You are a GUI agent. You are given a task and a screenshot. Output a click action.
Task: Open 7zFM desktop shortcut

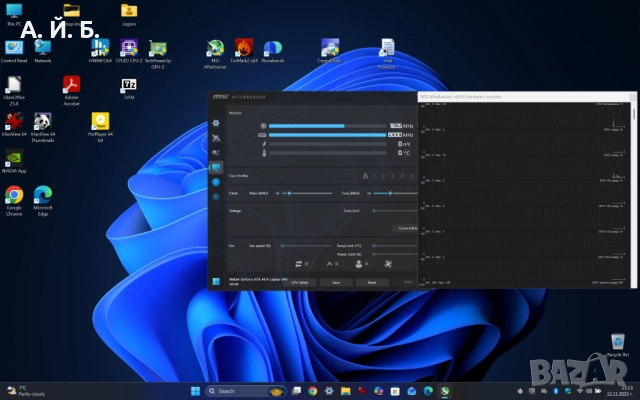point(129,89)
